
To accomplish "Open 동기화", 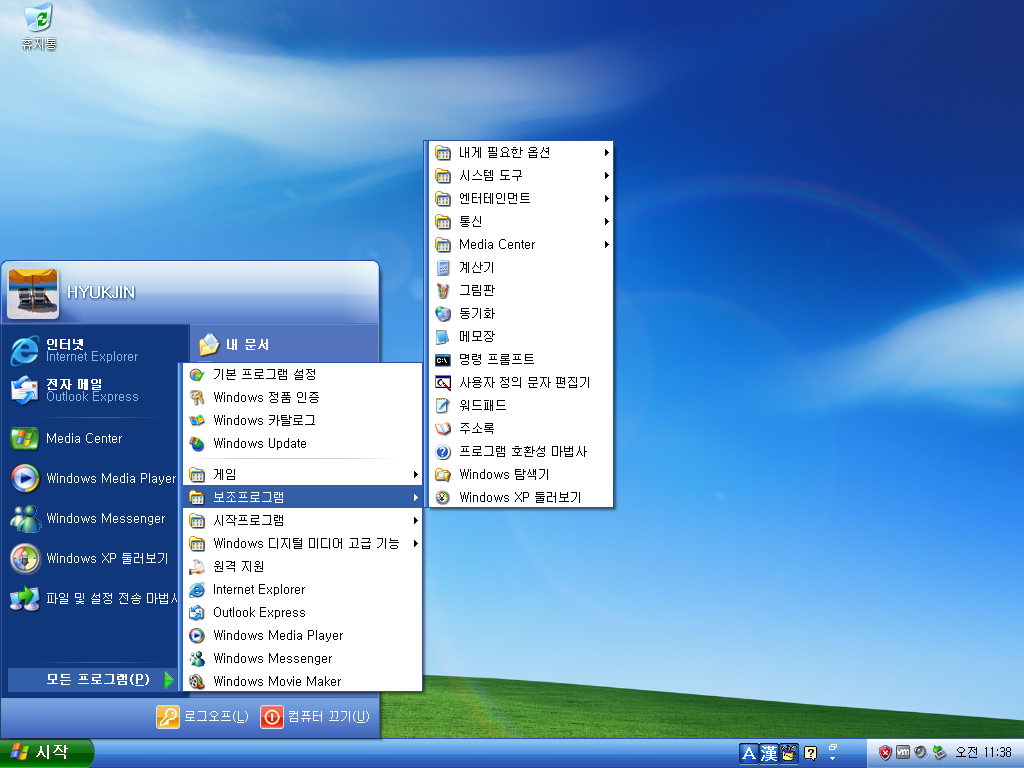I will point(521,313).
